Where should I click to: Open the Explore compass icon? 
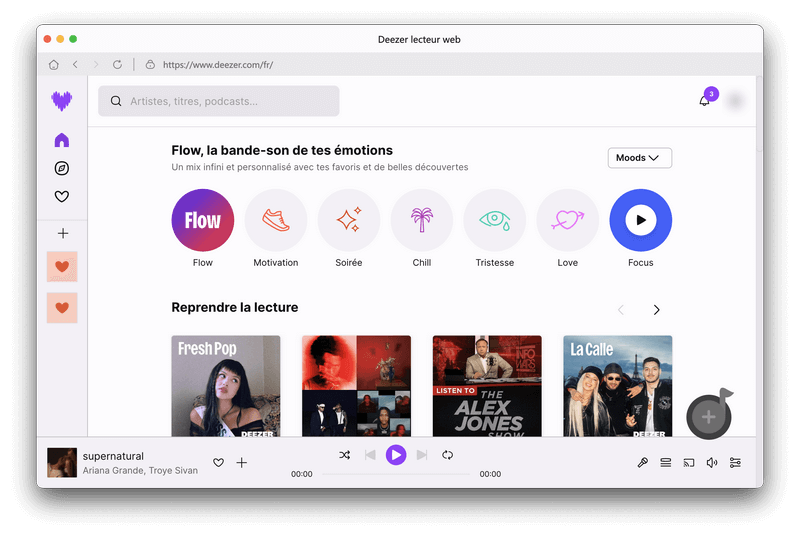pyautogui.click(x=62, y=168)
